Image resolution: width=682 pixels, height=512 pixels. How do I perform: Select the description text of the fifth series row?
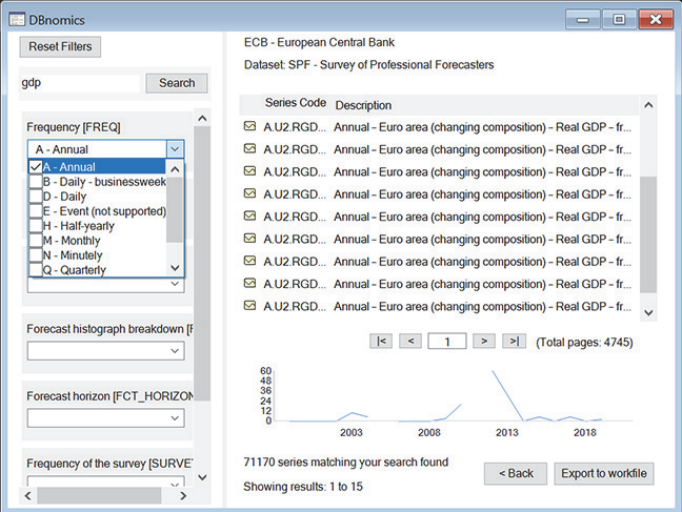482,217
